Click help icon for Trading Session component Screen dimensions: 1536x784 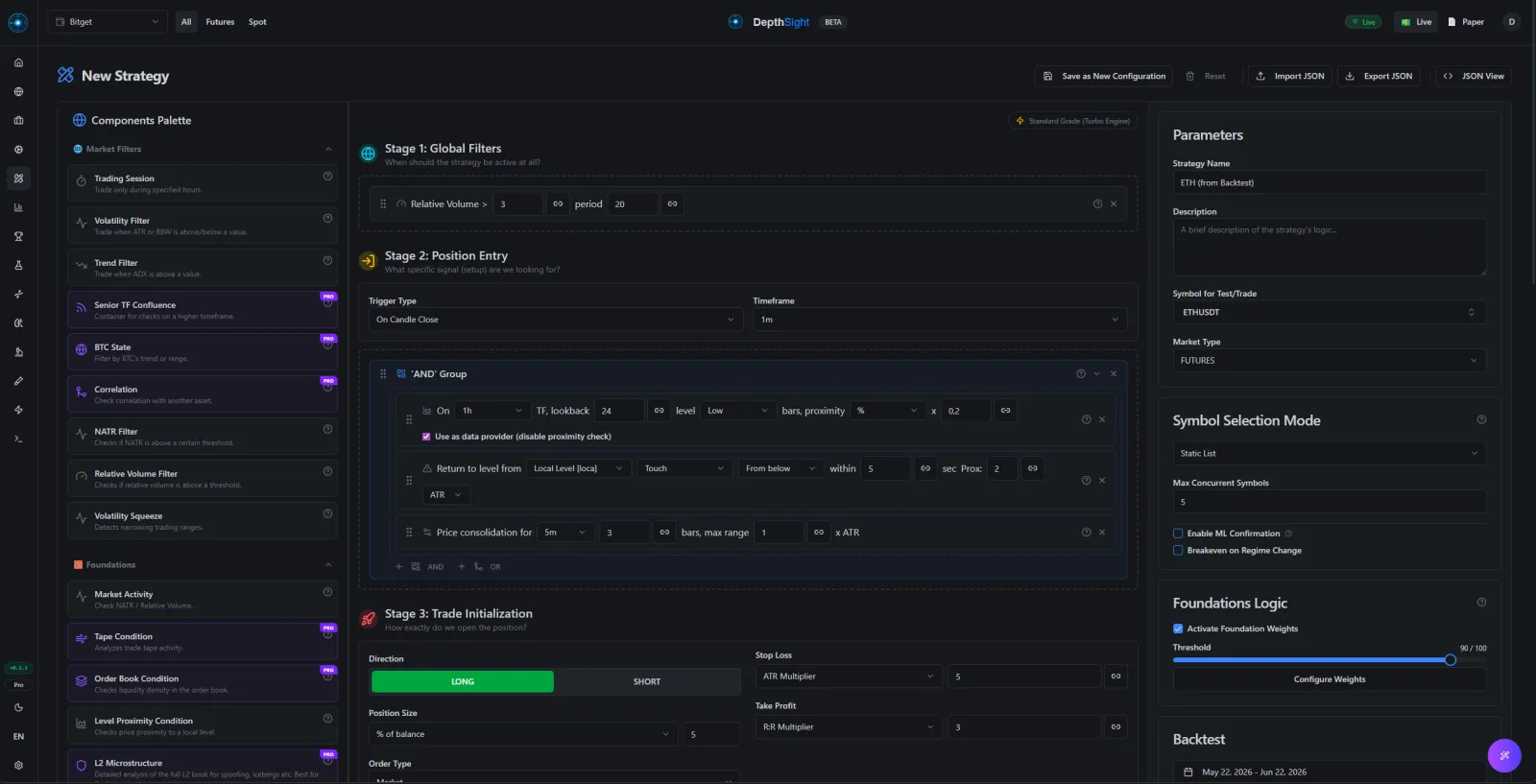(327, 176)
